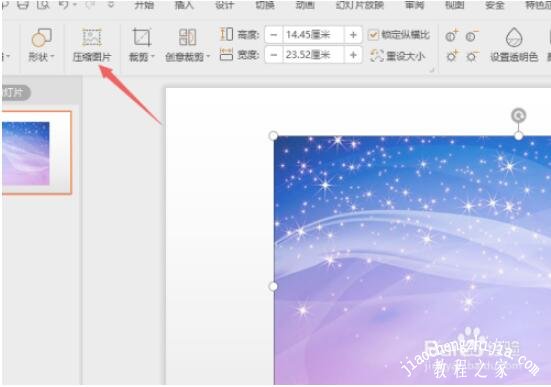Click the width 宽度 icon

[226, 55]
